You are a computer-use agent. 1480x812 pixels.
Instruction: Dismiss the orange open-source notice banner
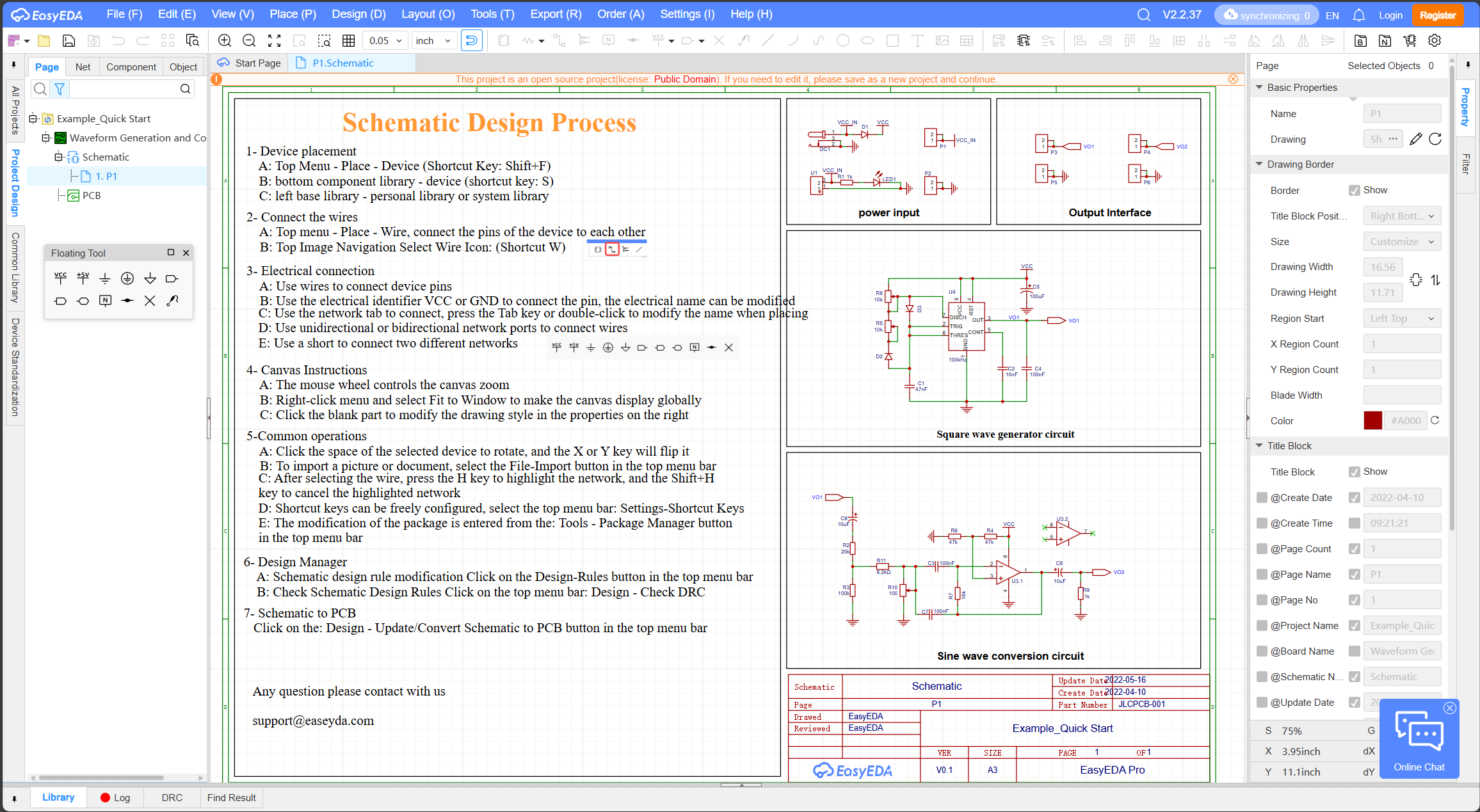(x=1233, y=79)
